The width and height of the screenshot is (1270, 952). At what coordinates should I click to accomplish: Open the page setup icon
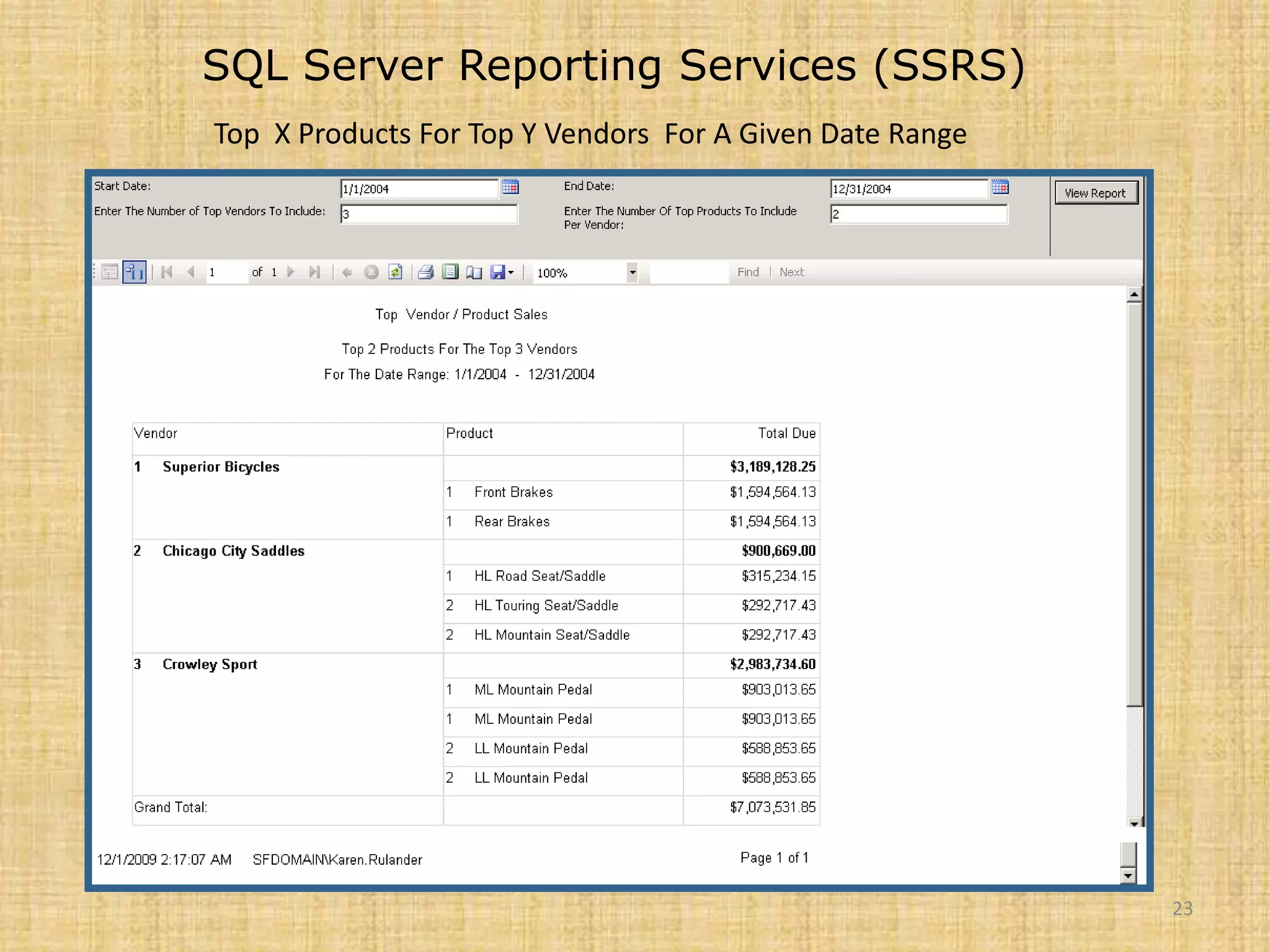474,272
